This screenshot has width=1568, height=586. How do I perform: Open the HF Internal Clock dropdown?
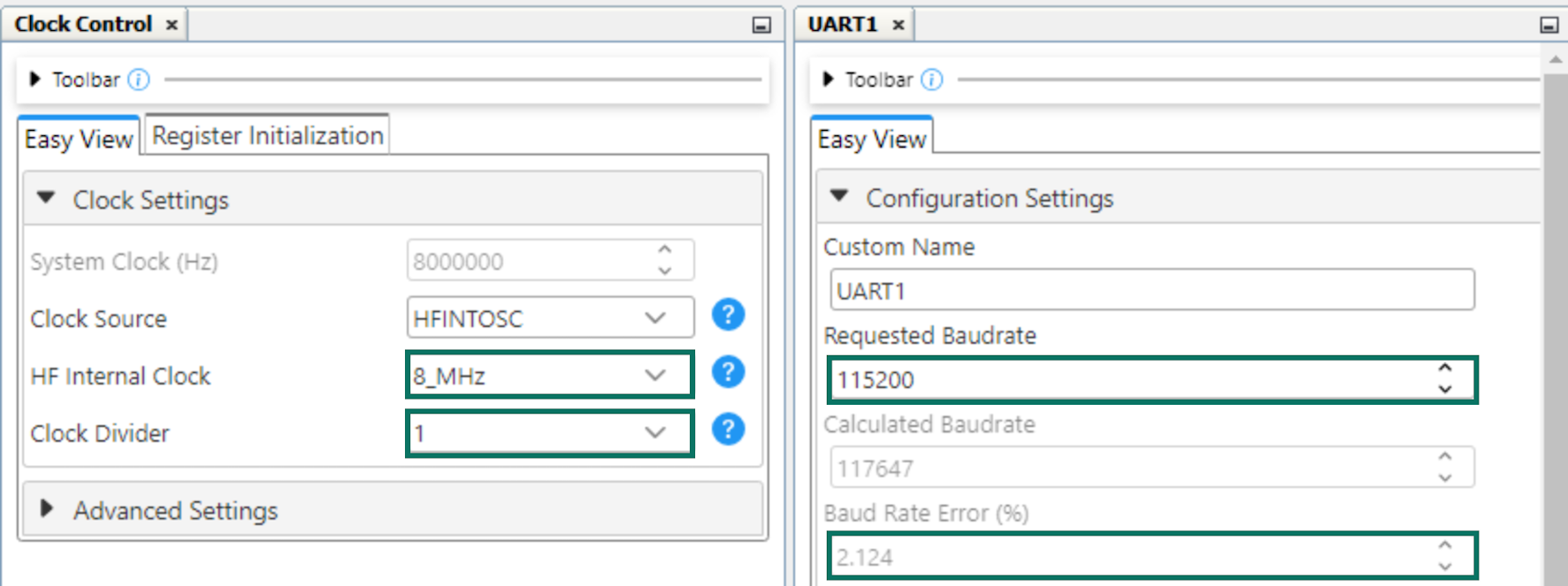click(x=654, y=376)
